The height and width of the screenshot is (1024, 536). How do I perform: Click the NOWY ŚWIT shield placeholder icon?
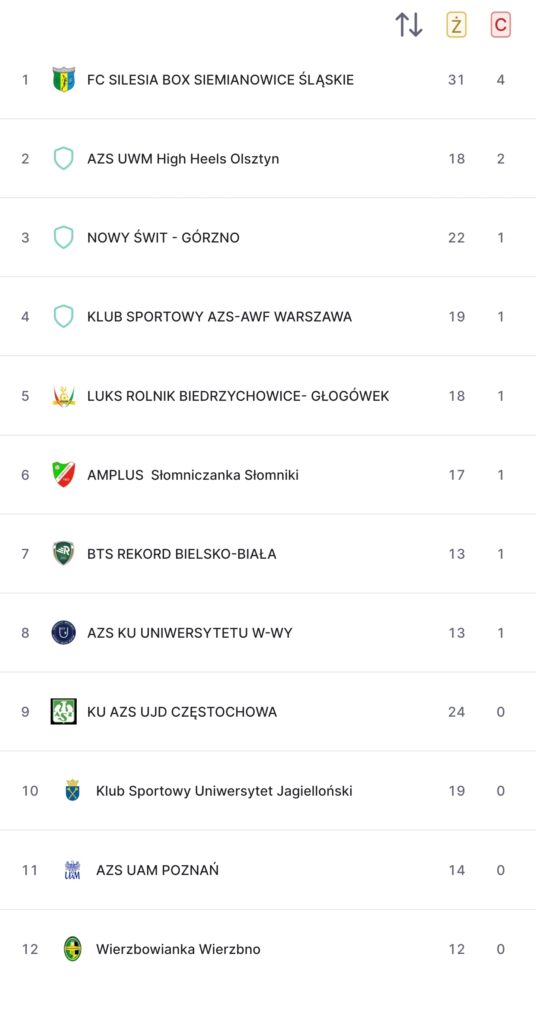click(63, 238)
